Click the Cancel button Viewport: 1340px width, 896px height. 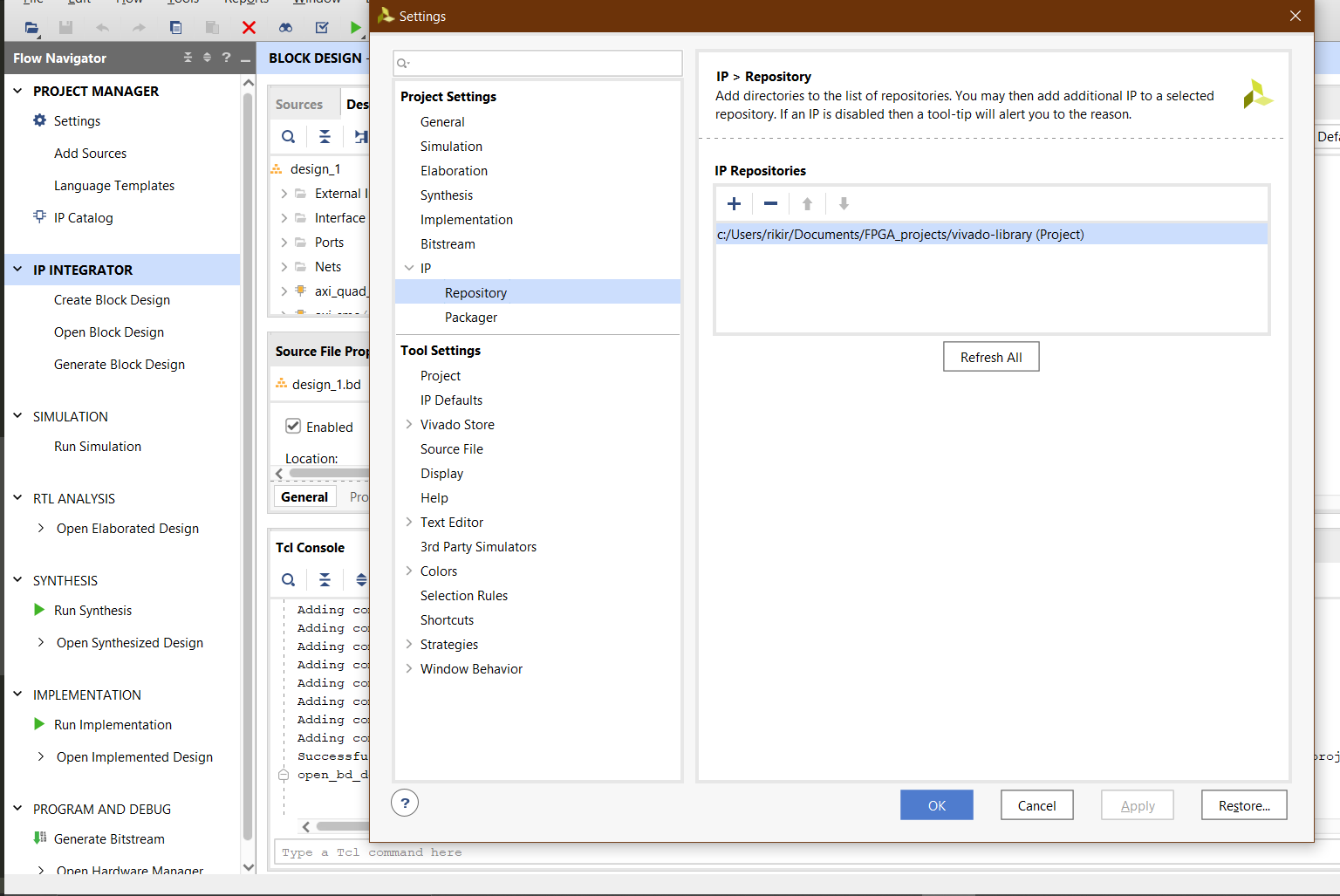(1037, 804)
